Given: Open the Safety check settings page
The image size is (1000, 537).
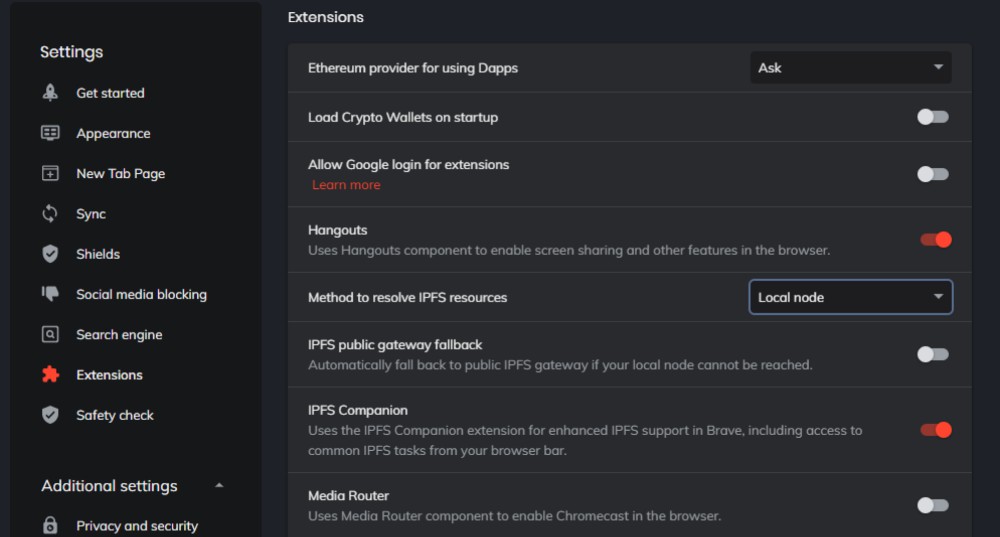Looking at the screenshot, I should tap(115, 415).
